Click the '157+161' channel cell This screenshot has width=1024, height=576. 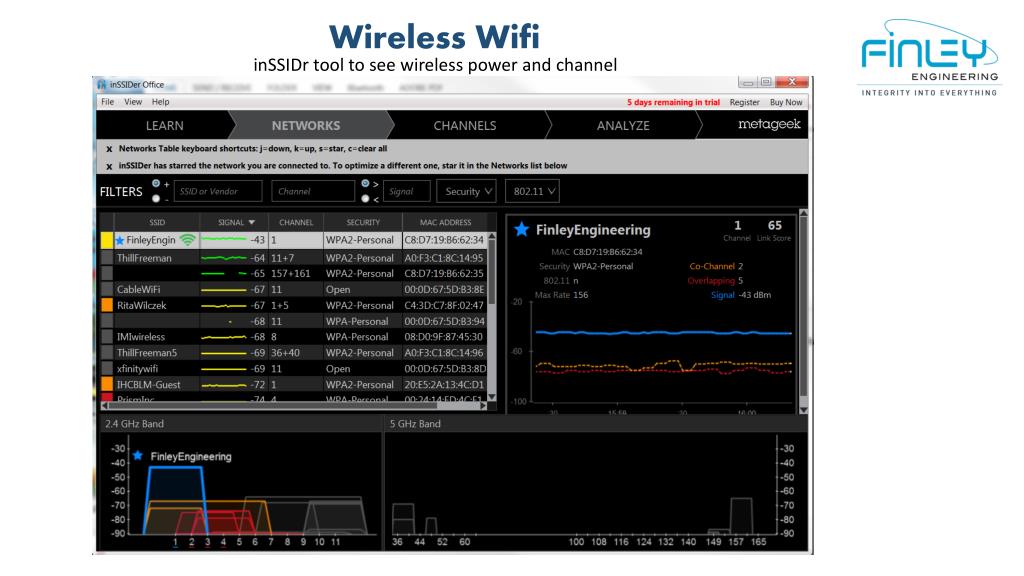291,274
